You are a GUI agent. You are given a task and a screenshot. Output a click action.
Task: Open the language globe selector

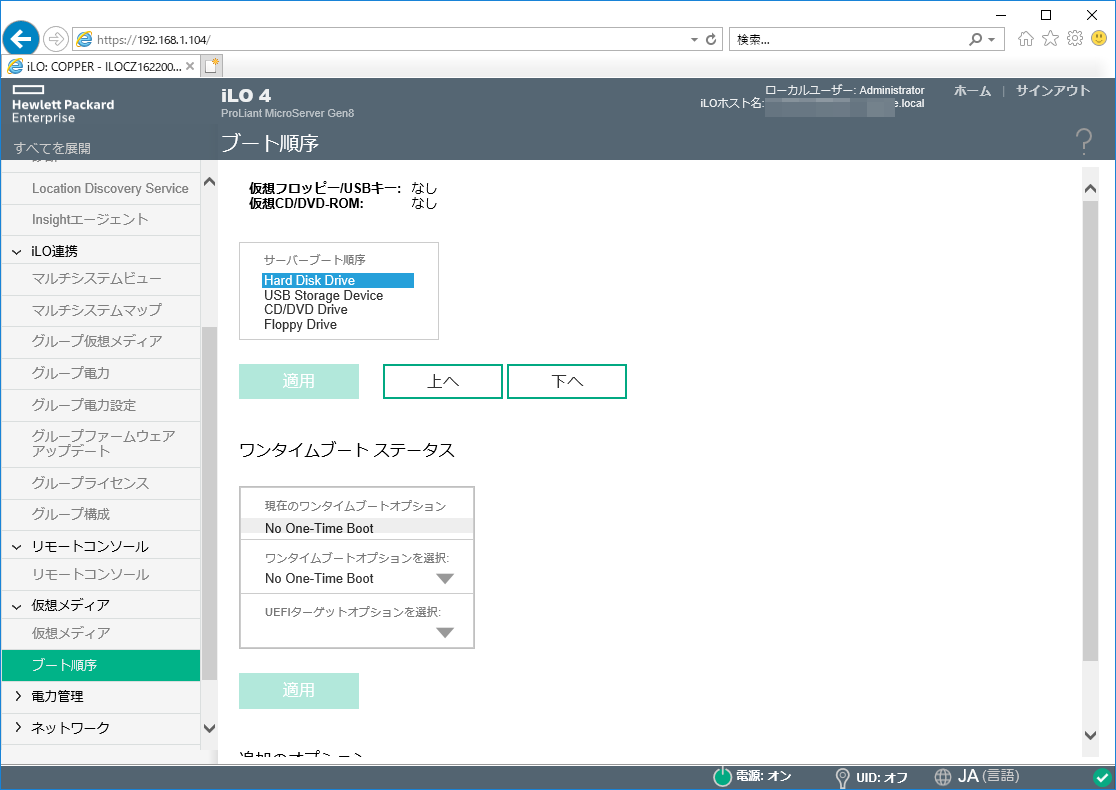(943, 777)
